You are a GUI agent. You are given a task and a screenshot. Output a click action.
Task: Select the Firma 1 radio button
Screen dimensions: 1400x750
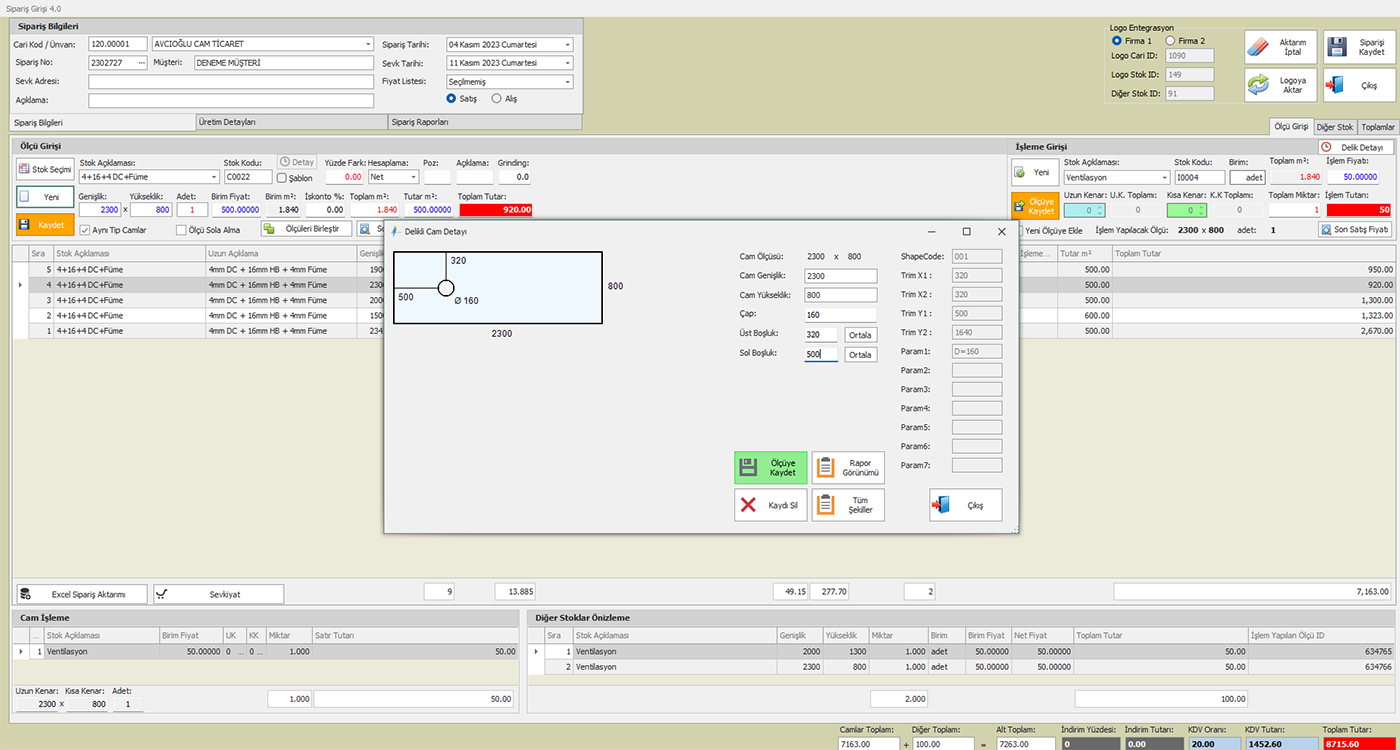[1117, 41]
